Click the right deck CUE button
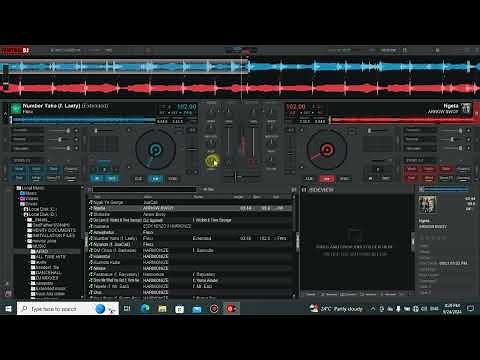The width and height of the screenshot is (480, 360). point(309,179)
